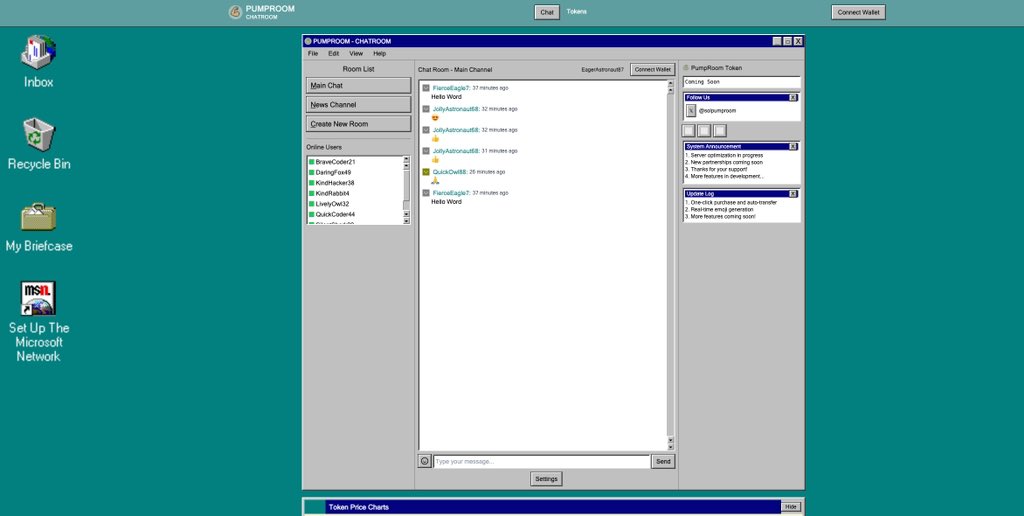This screenshot has width=1024, height=516.
Task: Click 'Server optimization in progress' announcement
Action: (724, 155)
